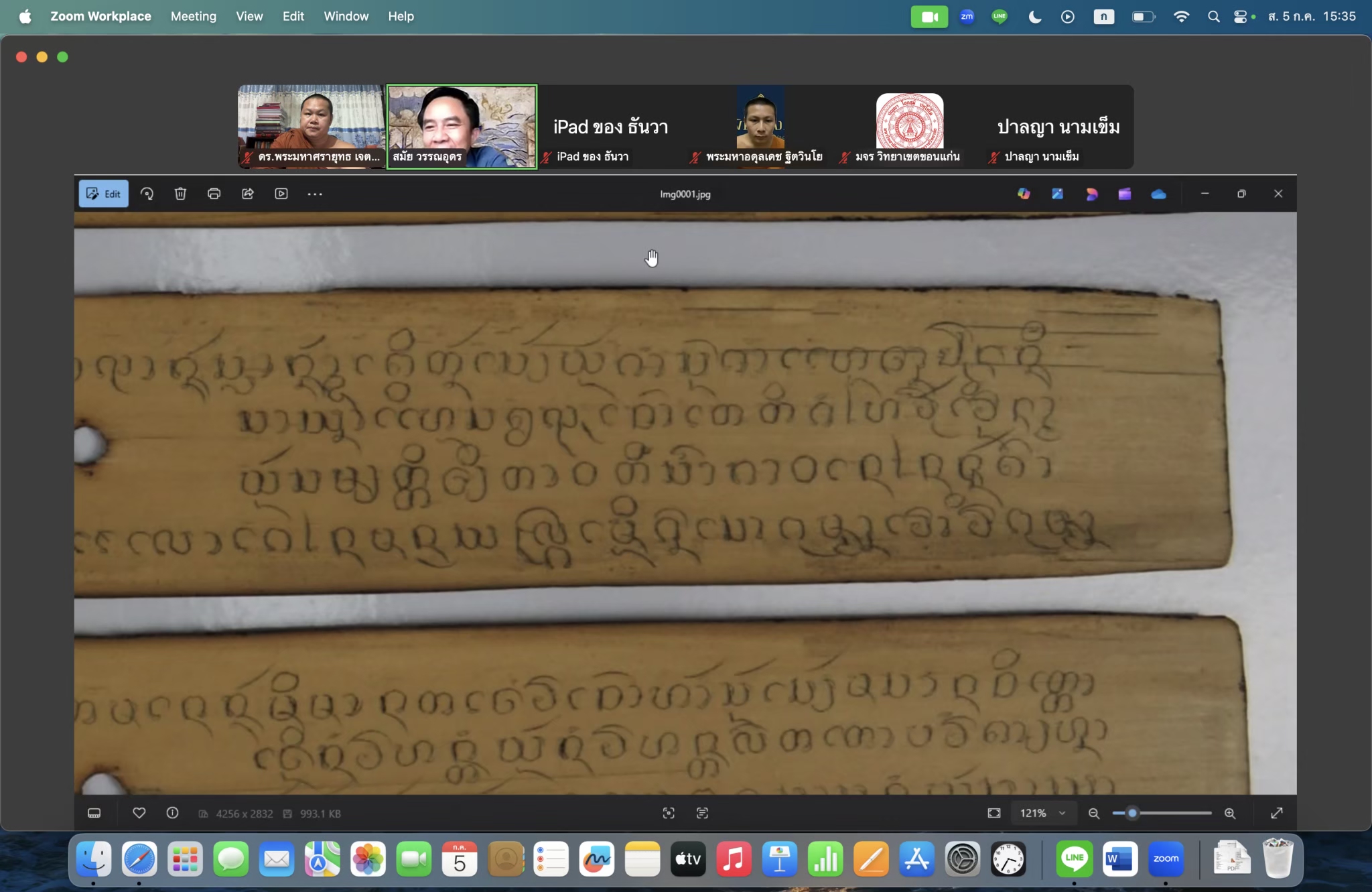The width and height of the screenshot is (1372, 892).
Task: Click the print icon in photo viewer
Action: (214, 194)
